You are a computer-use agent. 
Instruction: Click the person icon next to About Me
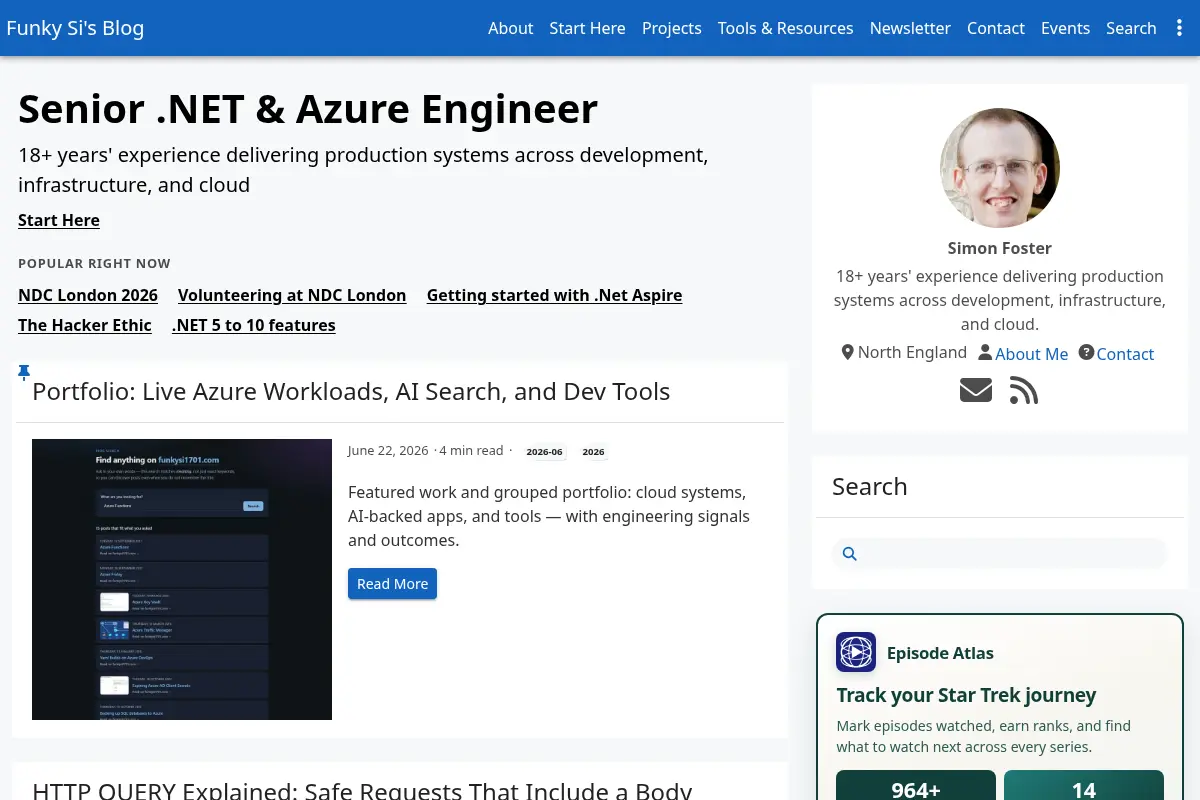[x=985, y=353]
